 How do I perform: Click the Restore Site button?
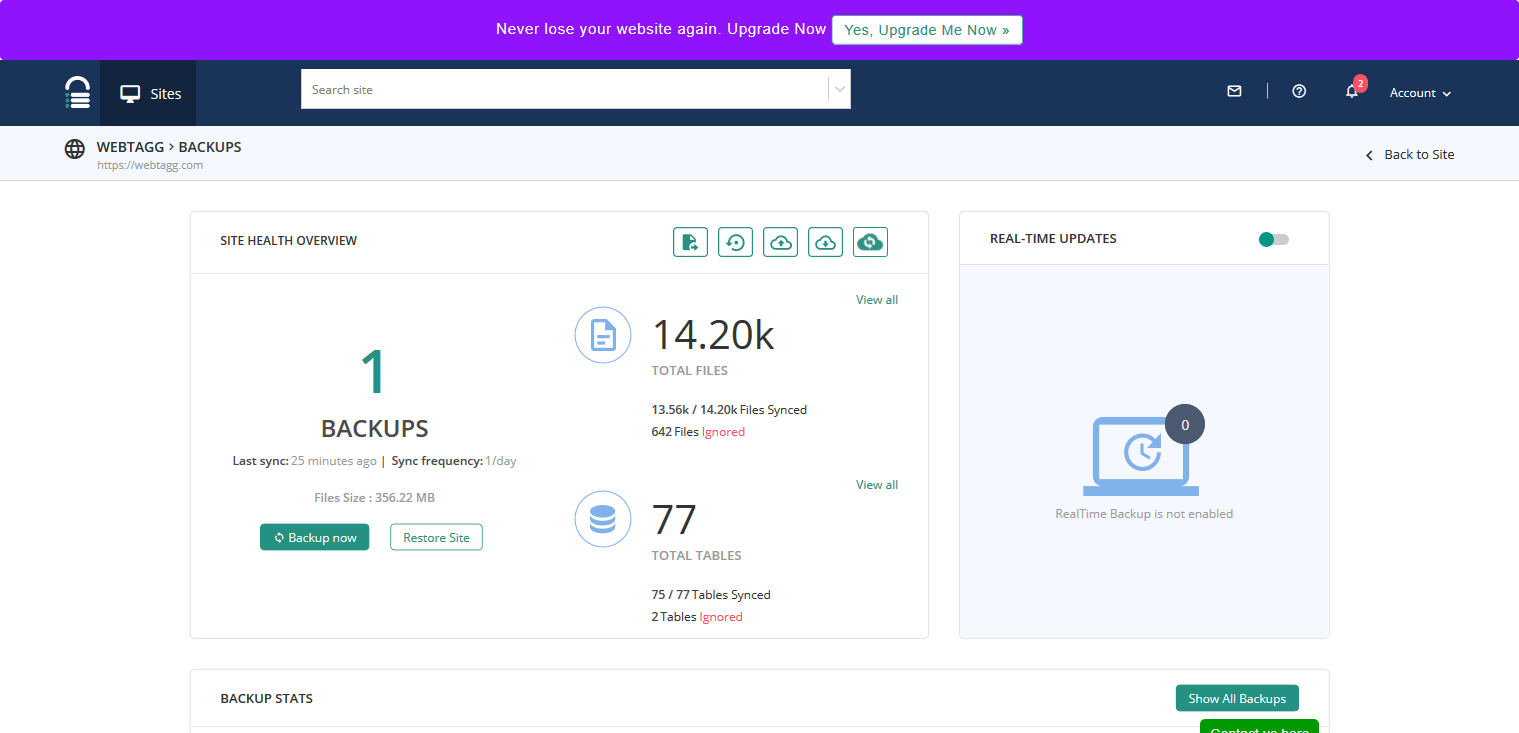[x=436, y=537]
